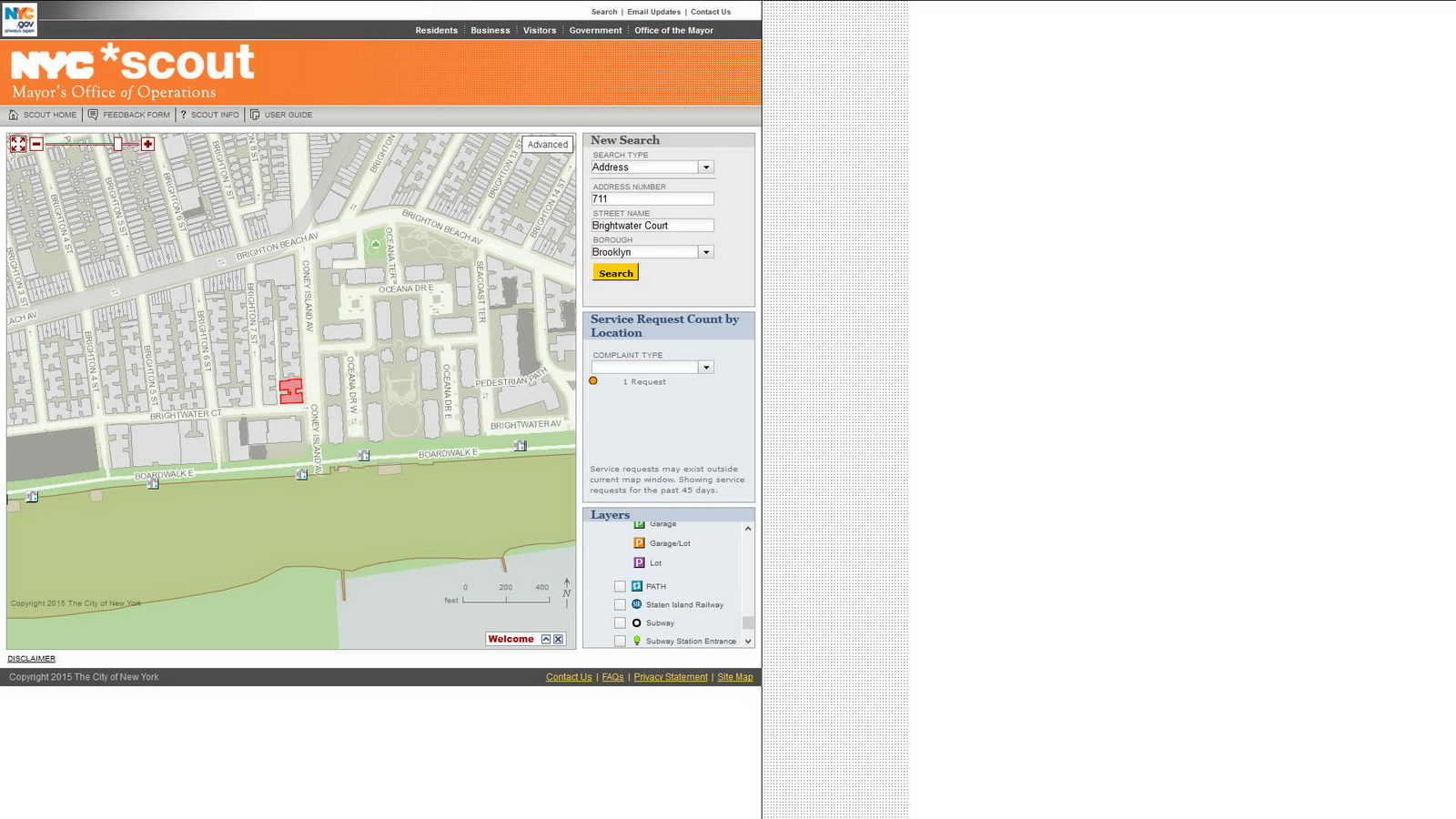The image size is (1456, 819).
Task: Click the Scout Home house icon
Action: coord(14,115)
